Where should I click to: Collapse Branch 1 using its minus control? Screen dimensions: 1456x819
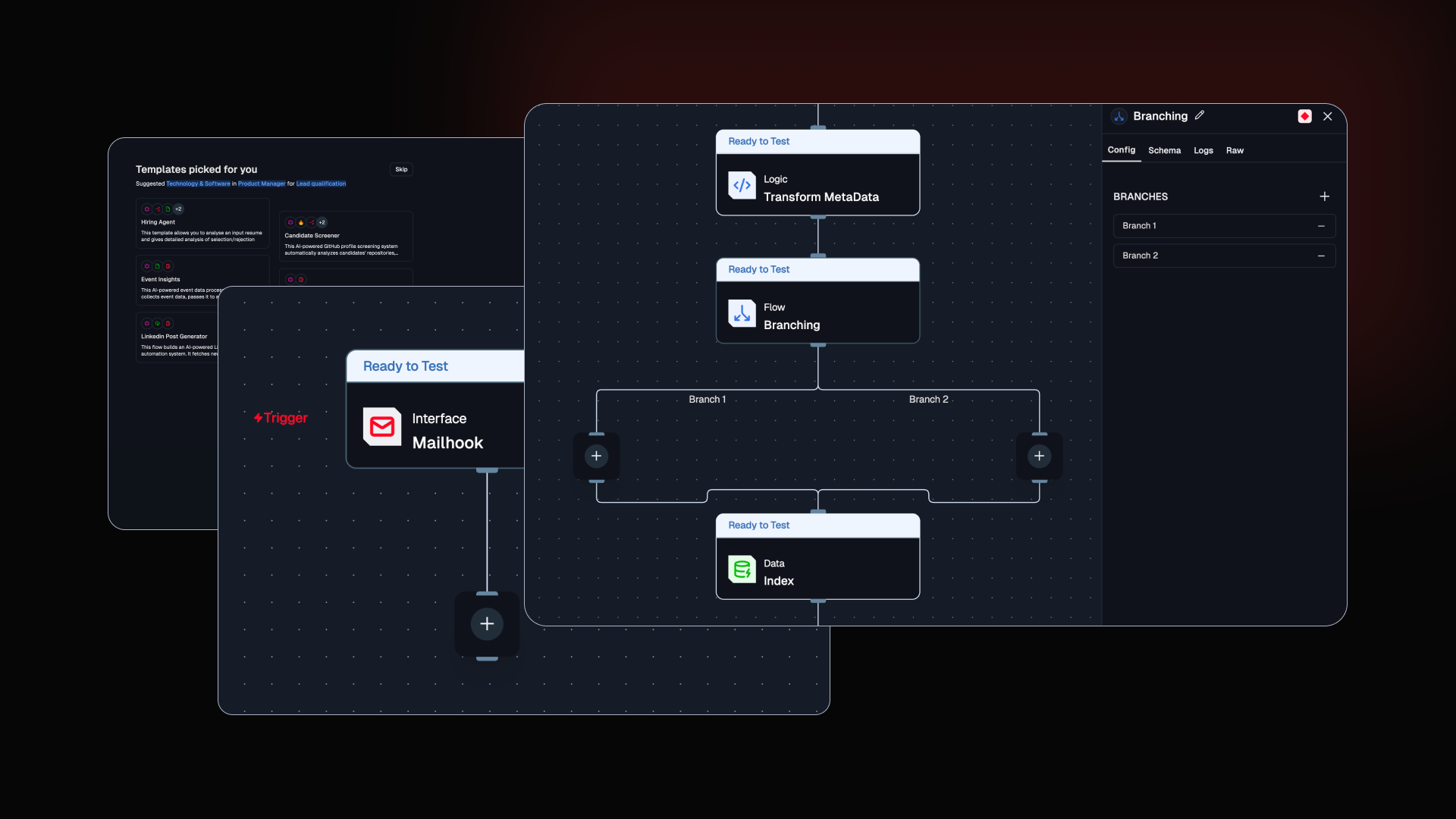click(1321, 225)
